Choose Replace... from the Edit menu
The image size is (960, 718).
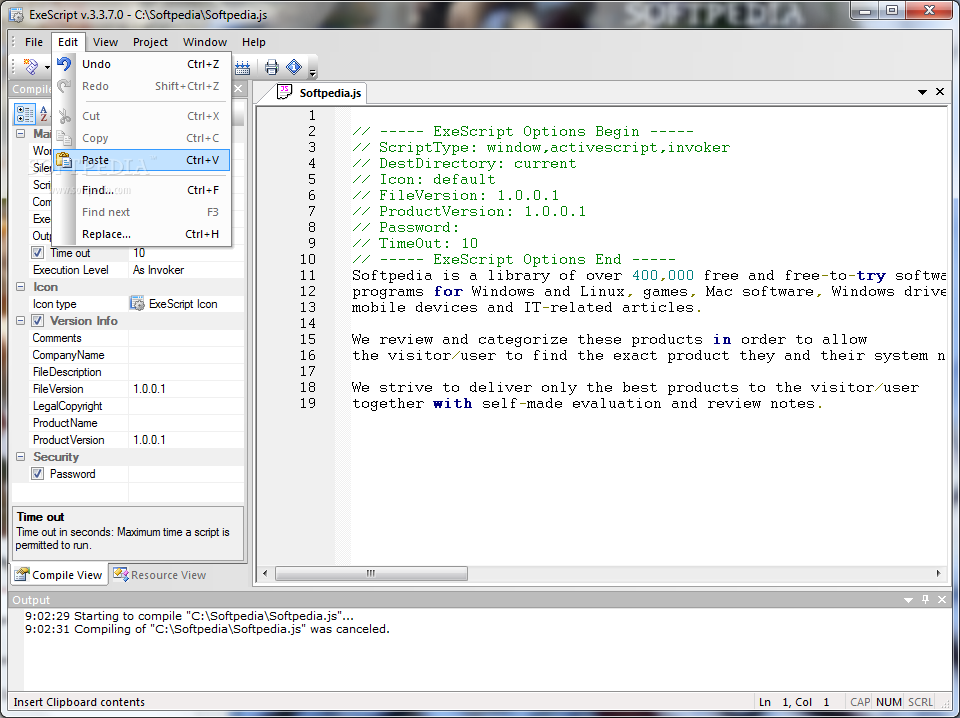(141, 234)
